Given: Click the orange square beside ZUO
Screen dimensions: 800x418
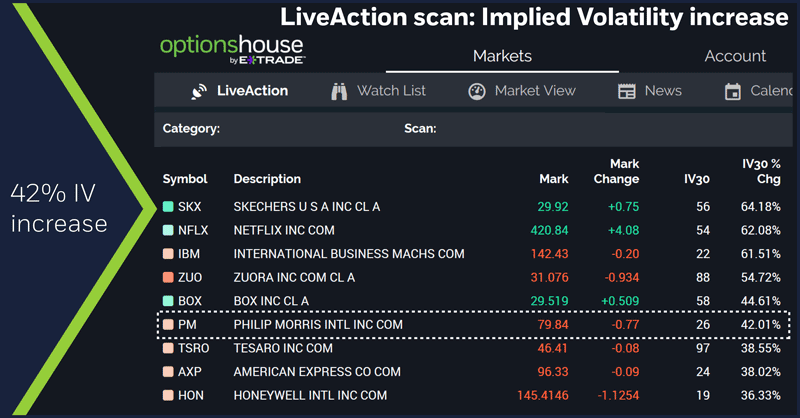Looking at the screenshot, I should click(168, 277).
